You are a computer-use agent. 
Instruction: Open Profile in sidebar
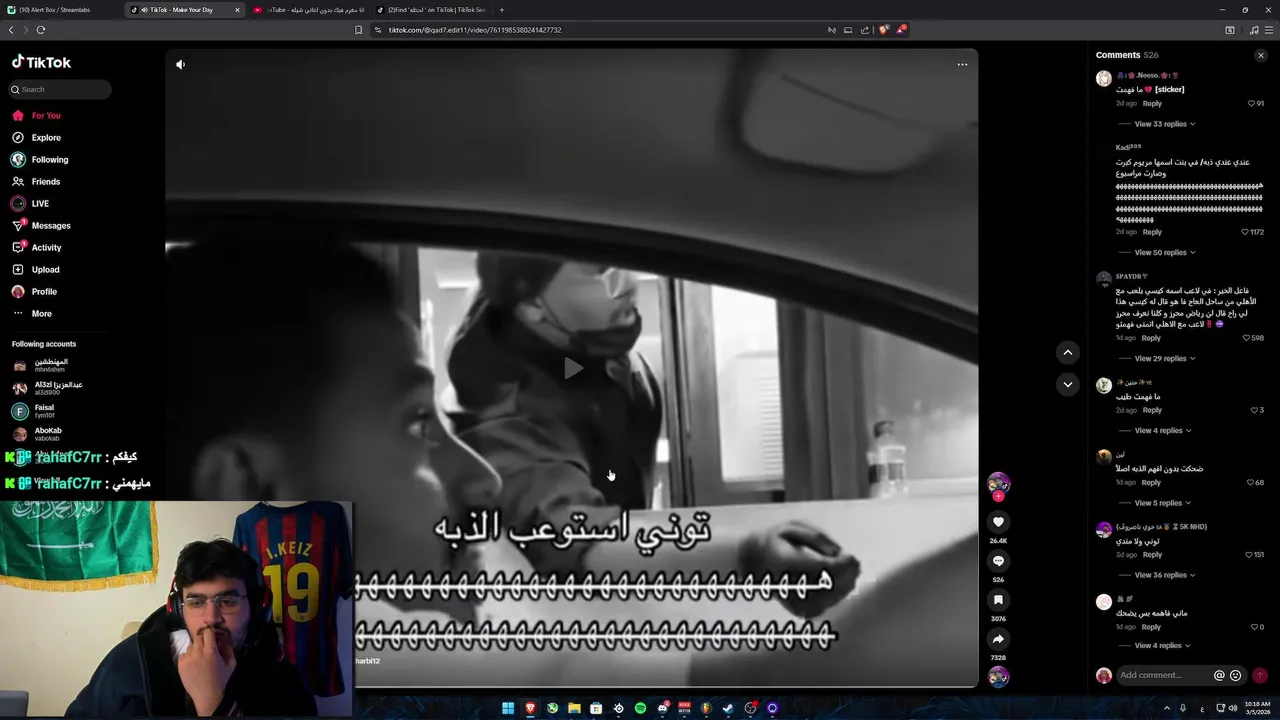[x=35, y=292]
